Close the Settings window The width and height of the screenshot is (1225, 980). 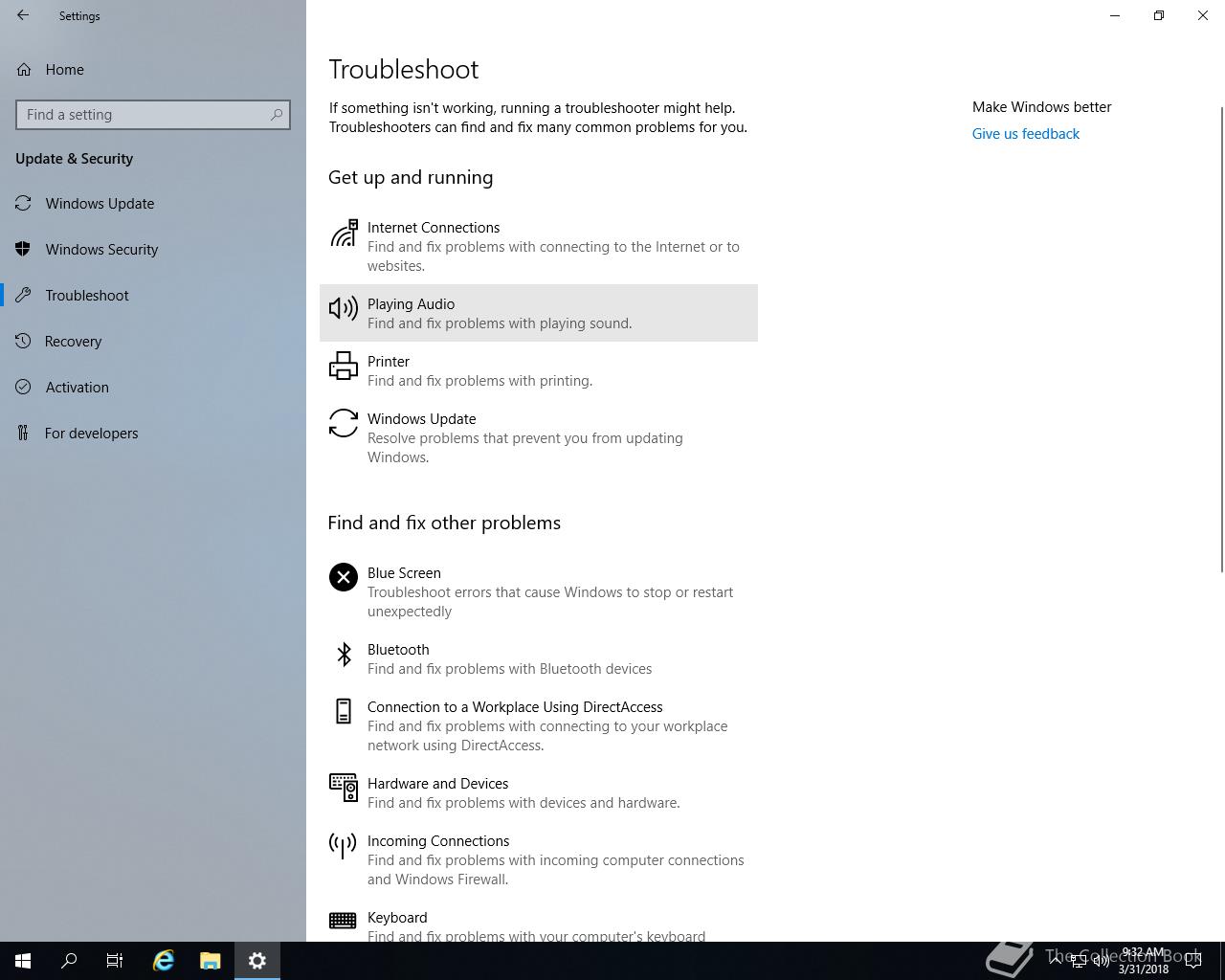coord(1203,15)
